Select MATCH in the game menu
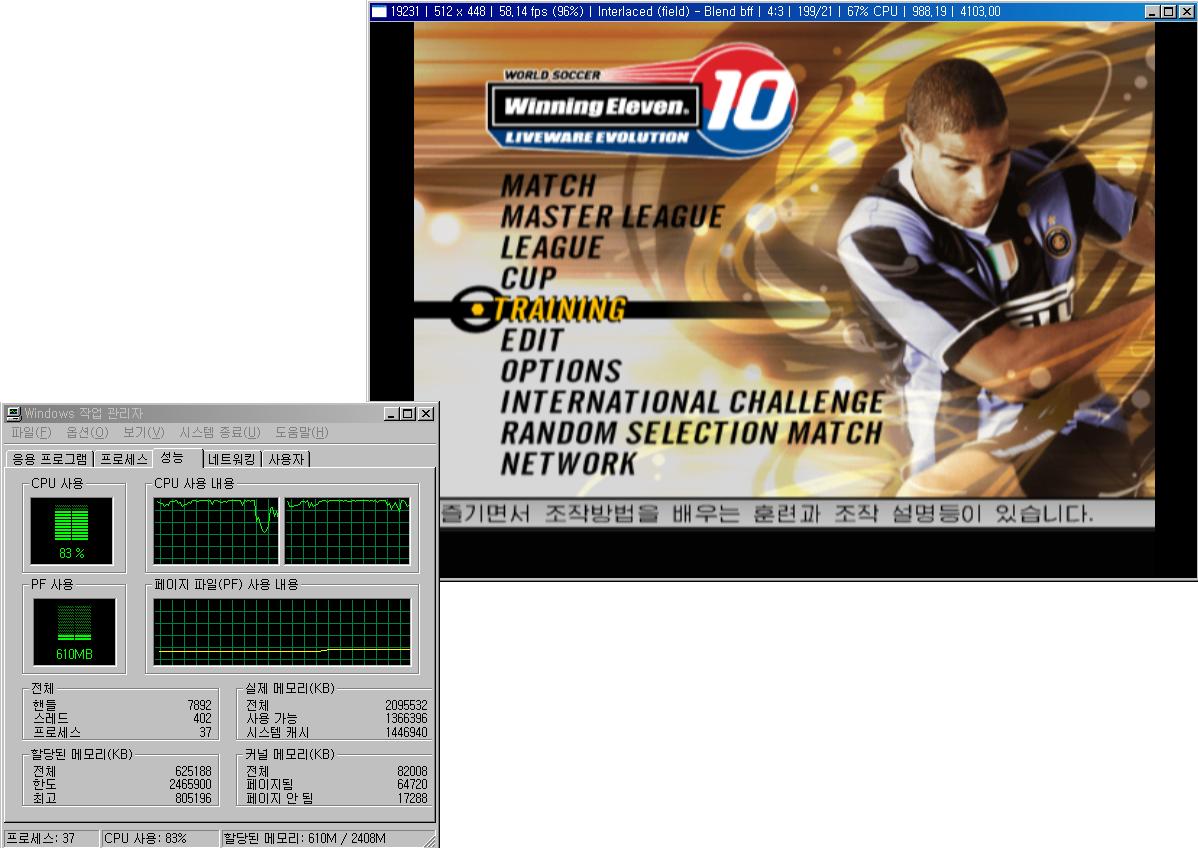 [549, 186]
